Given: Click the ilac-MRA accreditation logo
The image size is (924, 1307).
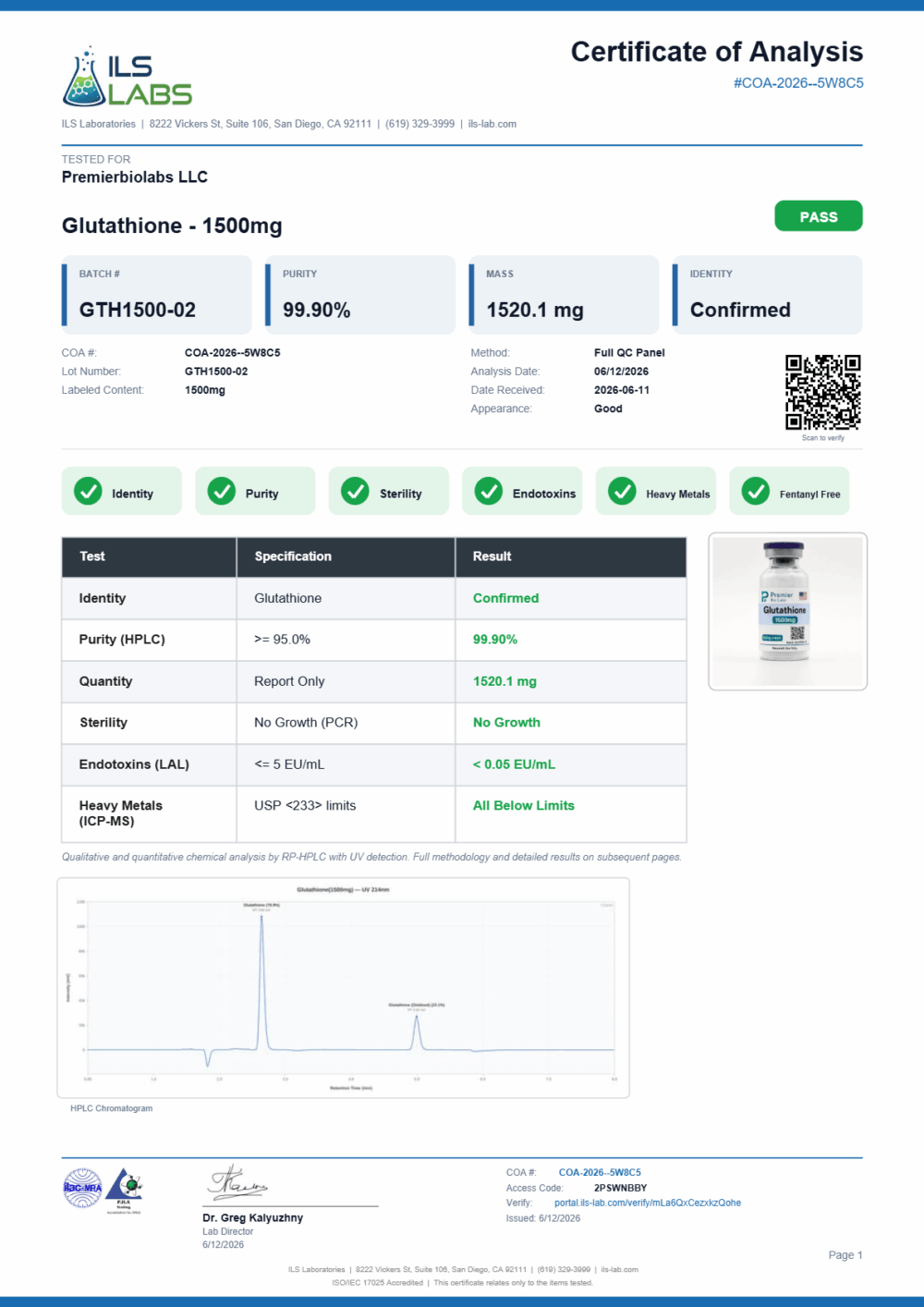Looking at the screenshot, I should click(82, 1188).
